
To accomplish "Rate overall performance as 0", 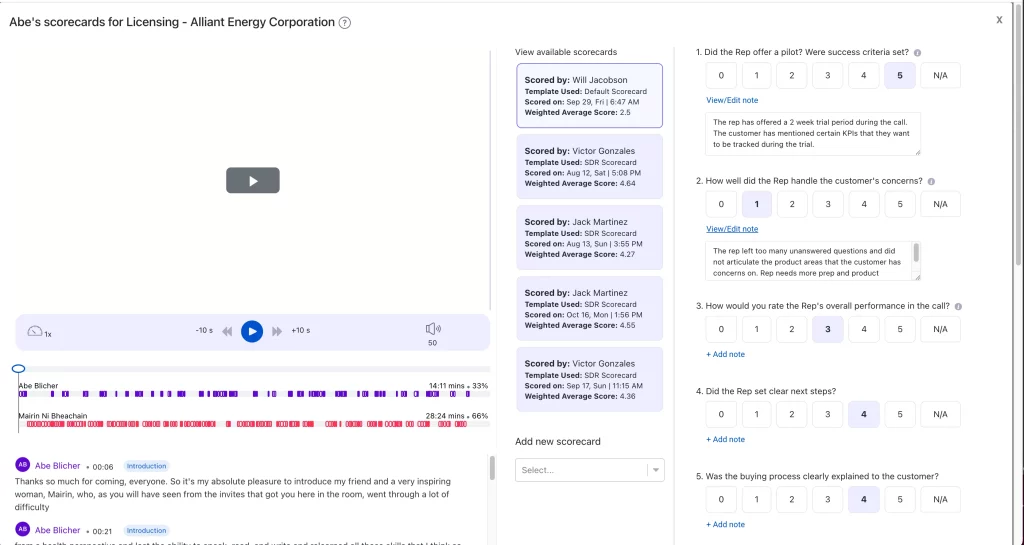I will tap(721, 330).
